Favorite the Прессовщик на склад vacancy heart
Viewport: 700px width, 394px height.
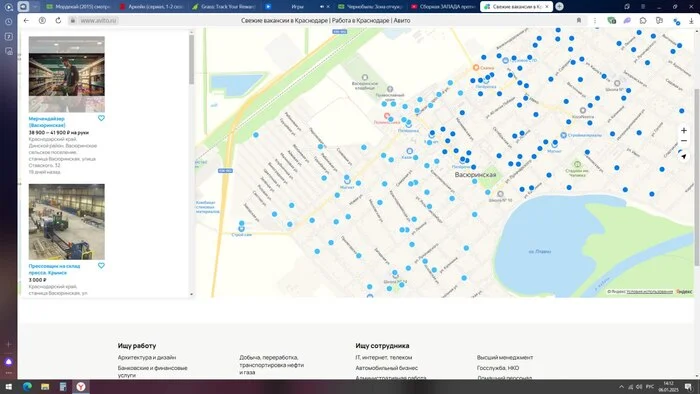pos(101,265)
